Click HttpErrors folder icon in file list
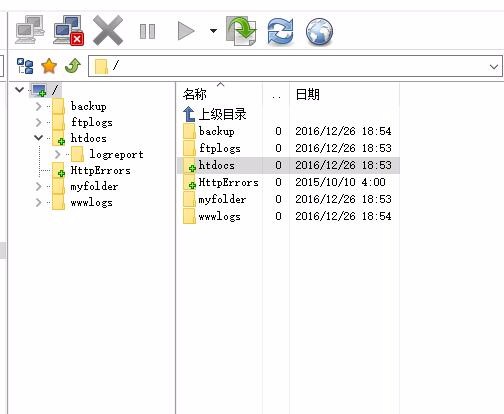The image size is (504, 414). click(x=189, y=182)
